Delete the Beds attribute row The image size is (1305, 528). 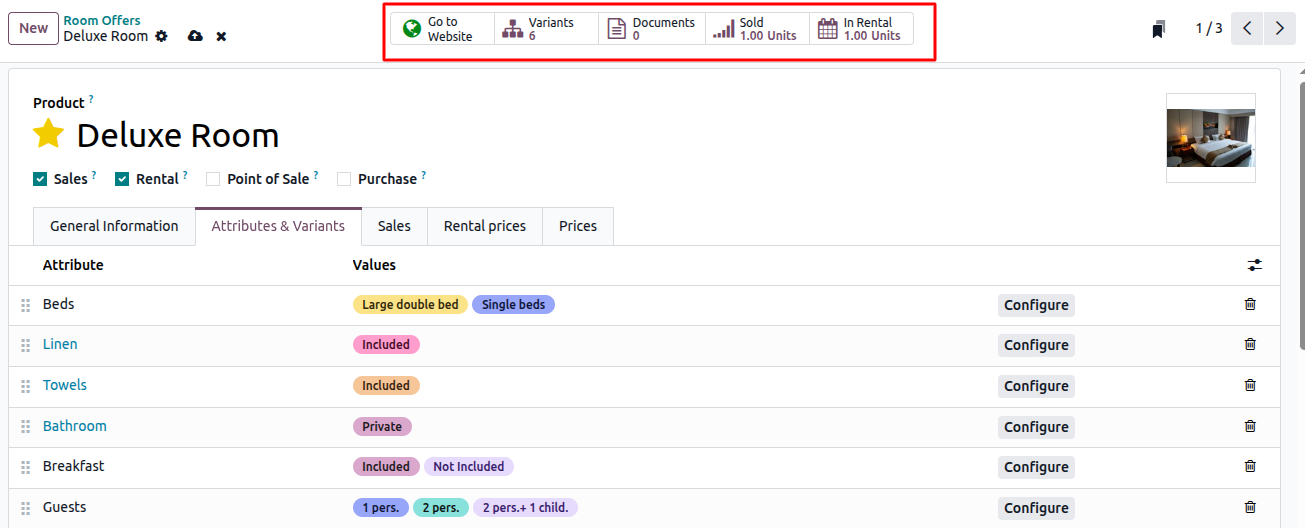point(1250,304)
